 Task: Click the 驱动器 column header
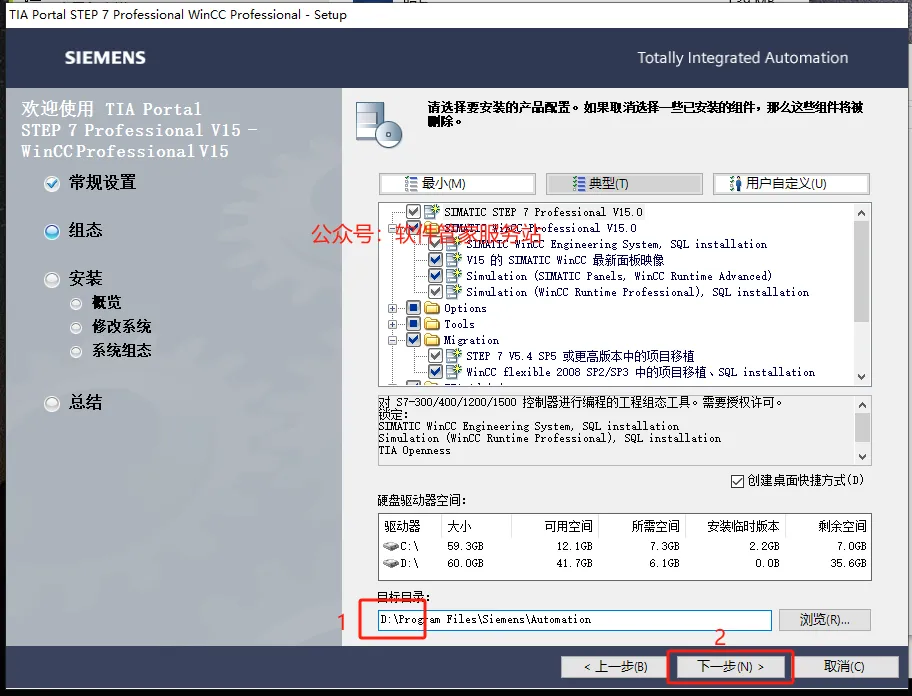pos(402,527)
